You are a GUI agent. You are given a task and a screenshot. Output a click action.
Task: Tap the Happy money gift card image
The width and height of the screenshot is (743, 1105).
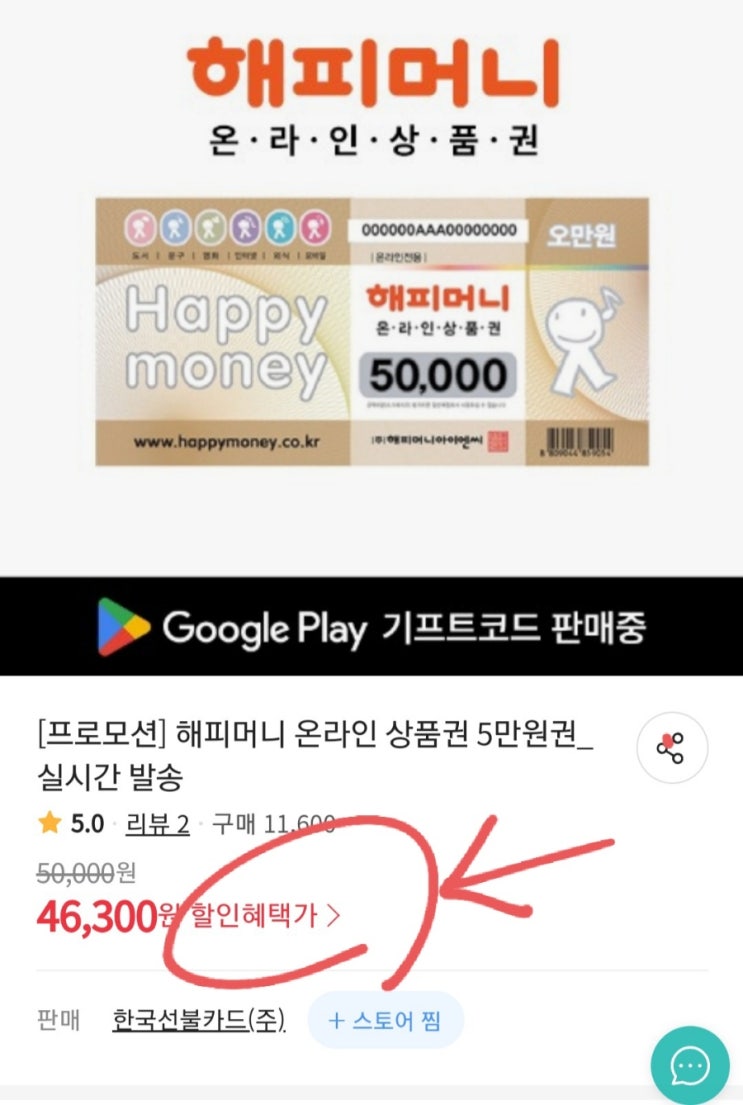pyautogui.click(x=372, y=331)
